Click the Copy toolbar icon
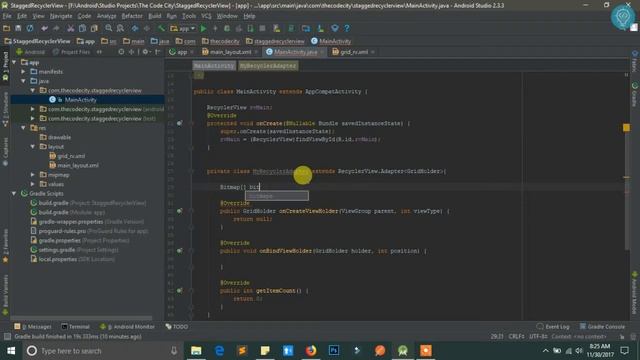This screenshot has height=360, width=640. tap(82, 28)
